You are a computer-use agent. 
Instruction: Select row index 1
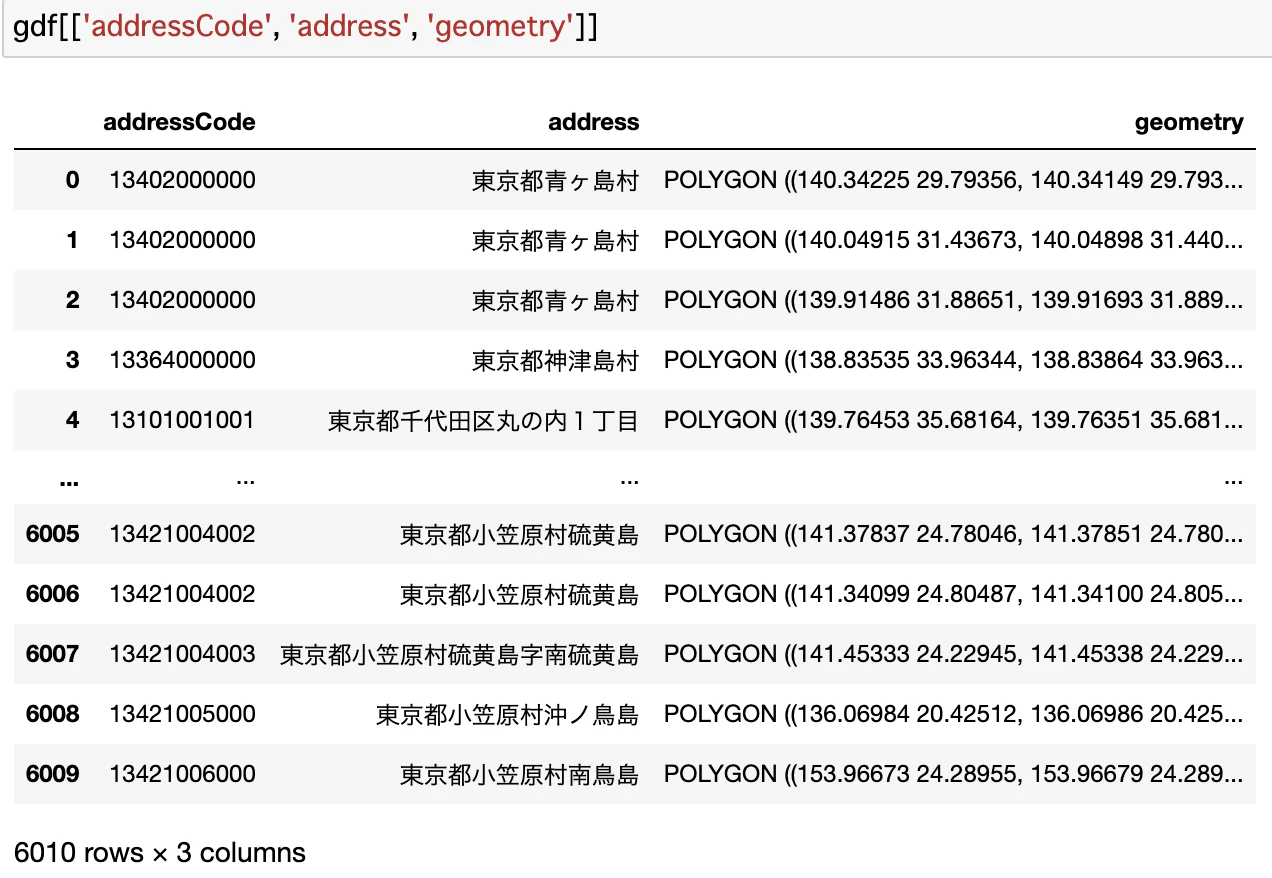(72, 240)
